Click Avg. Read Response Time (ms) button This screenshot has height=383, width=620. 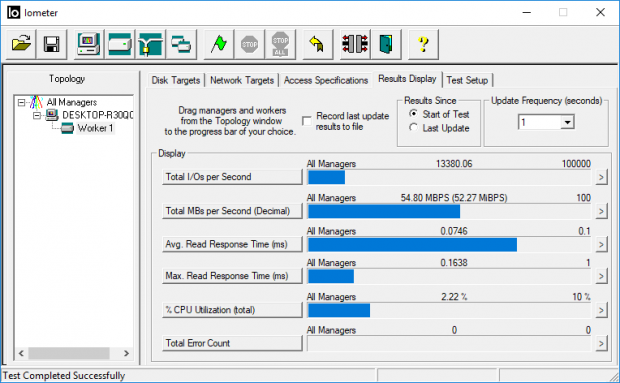tap(232, 244)
